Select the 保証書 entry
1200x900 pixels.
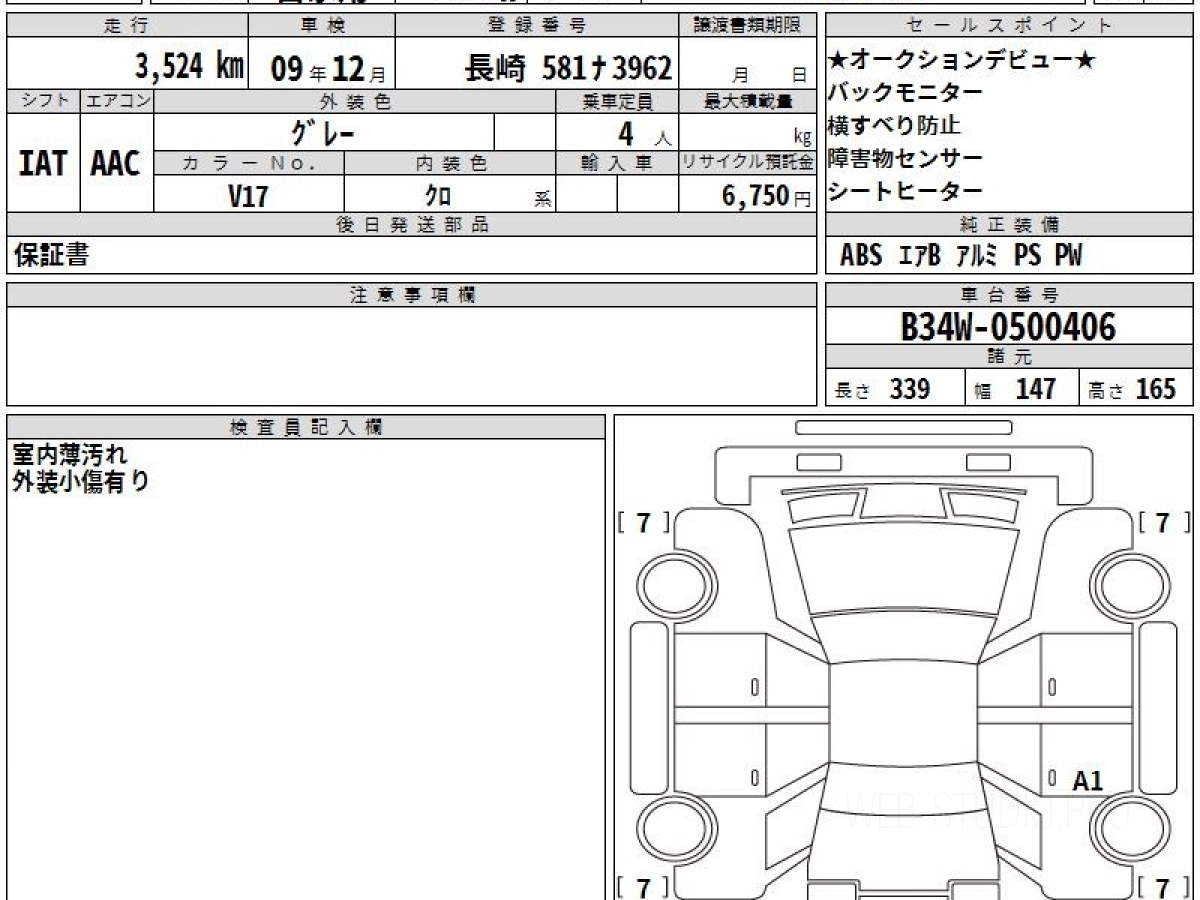tap(52, 255)
